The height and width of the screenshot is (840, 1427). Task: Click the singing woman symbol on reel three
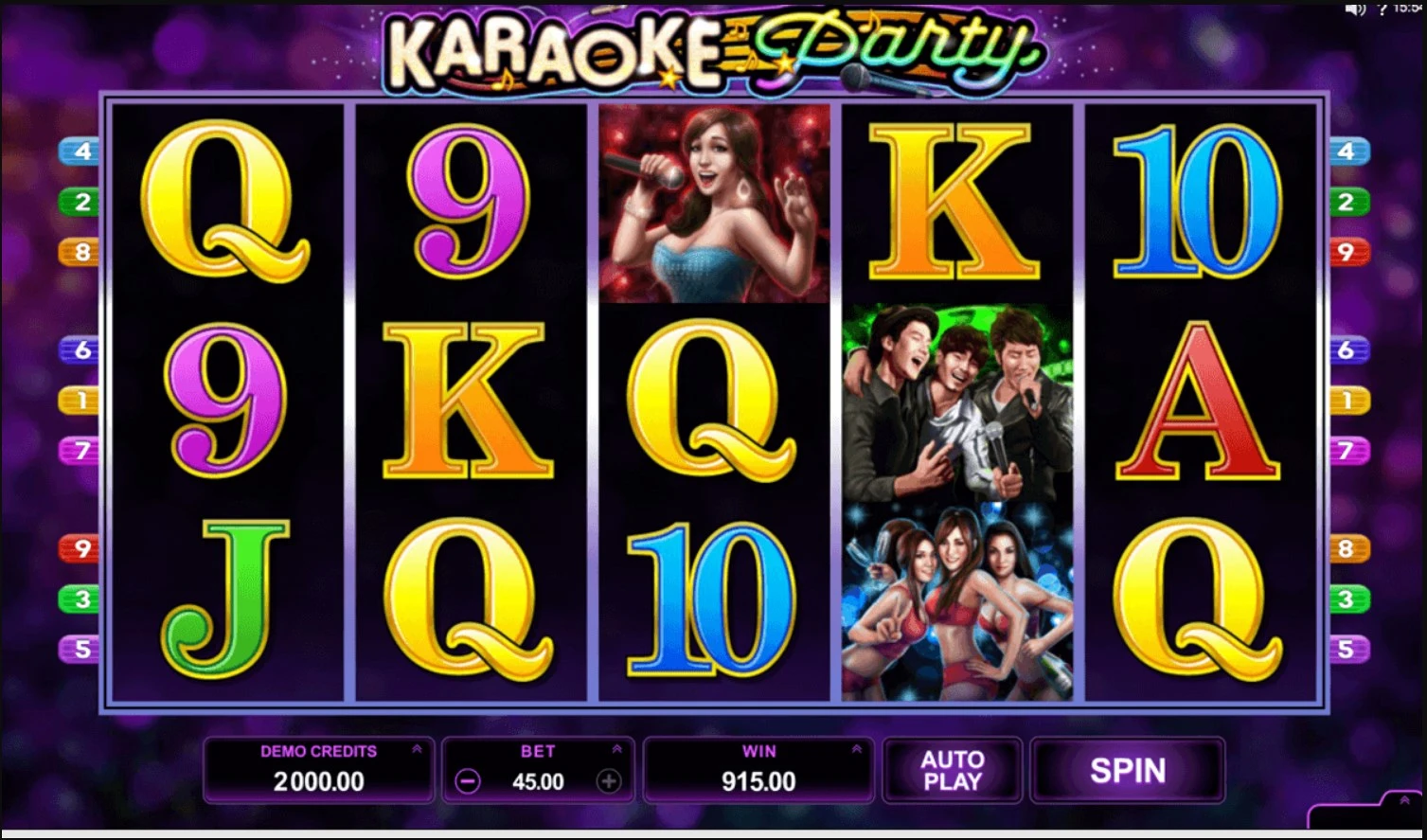pyautogui.click(x=714, y=204)
